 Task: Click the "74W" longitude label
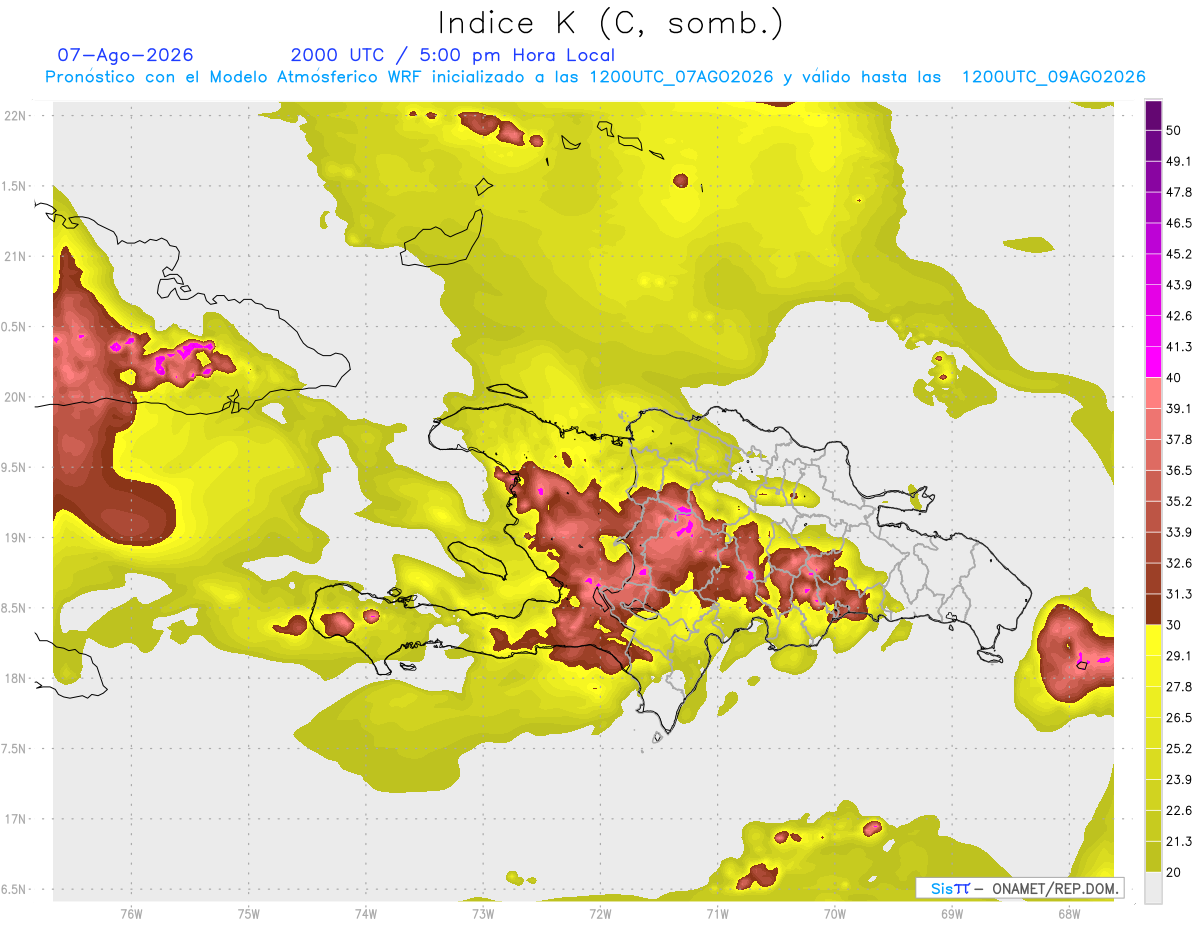[366, 914]
